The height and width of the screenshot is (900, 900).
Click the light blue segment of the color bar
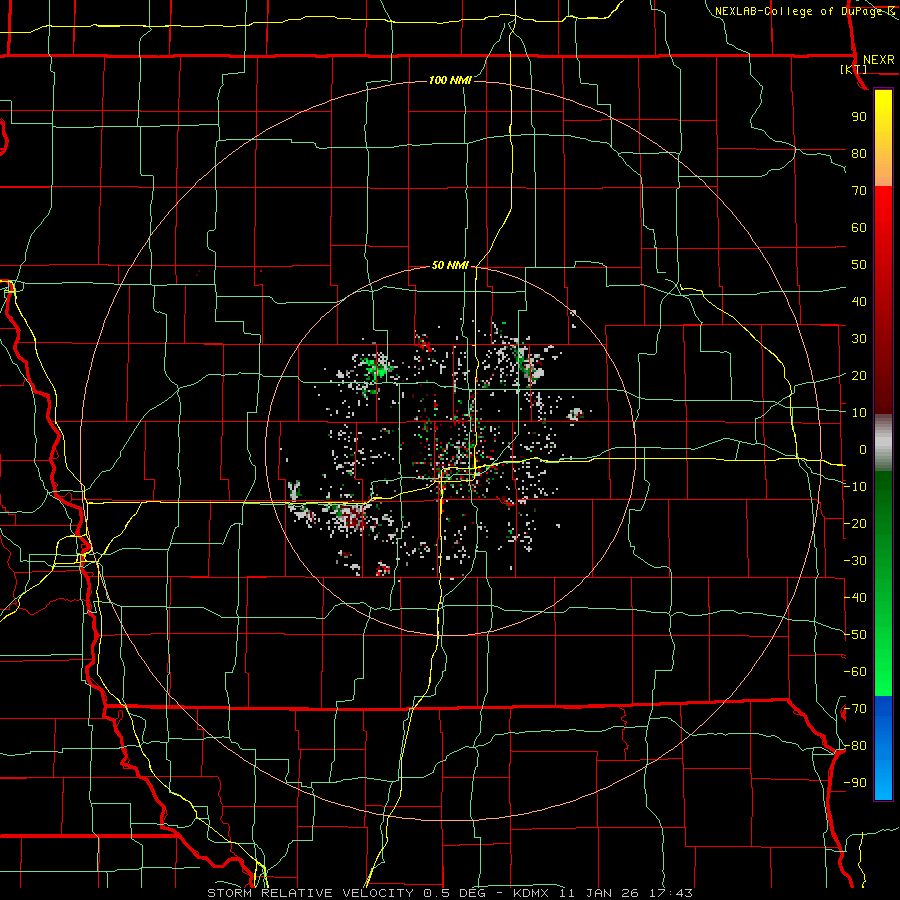pyautogui.click(x=883, y=778)
